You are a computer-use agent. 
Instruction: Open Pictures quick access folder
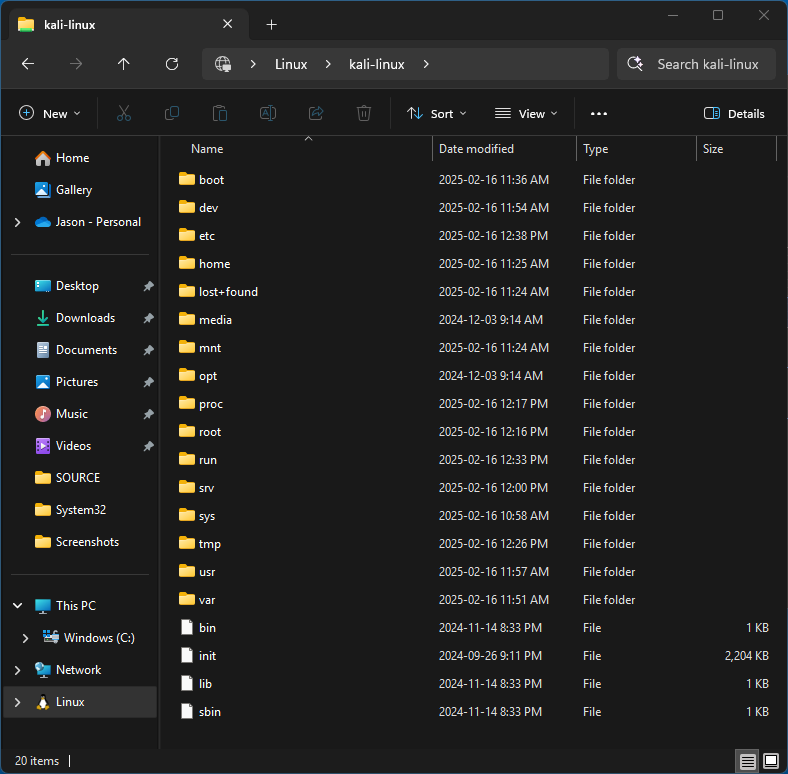pos(80,382)
